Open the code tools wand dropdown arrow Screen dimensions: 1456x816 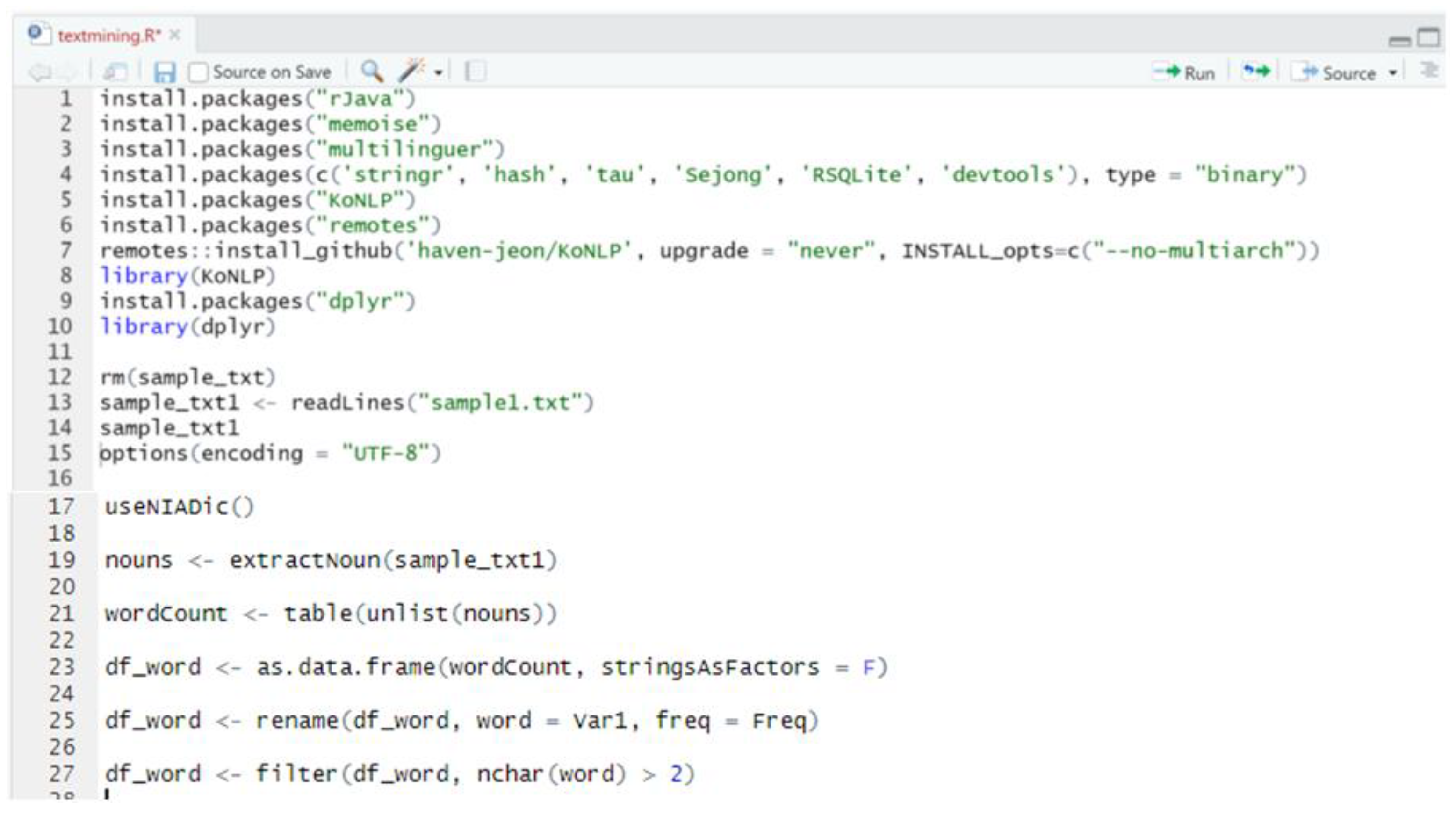tap(438, 73)
